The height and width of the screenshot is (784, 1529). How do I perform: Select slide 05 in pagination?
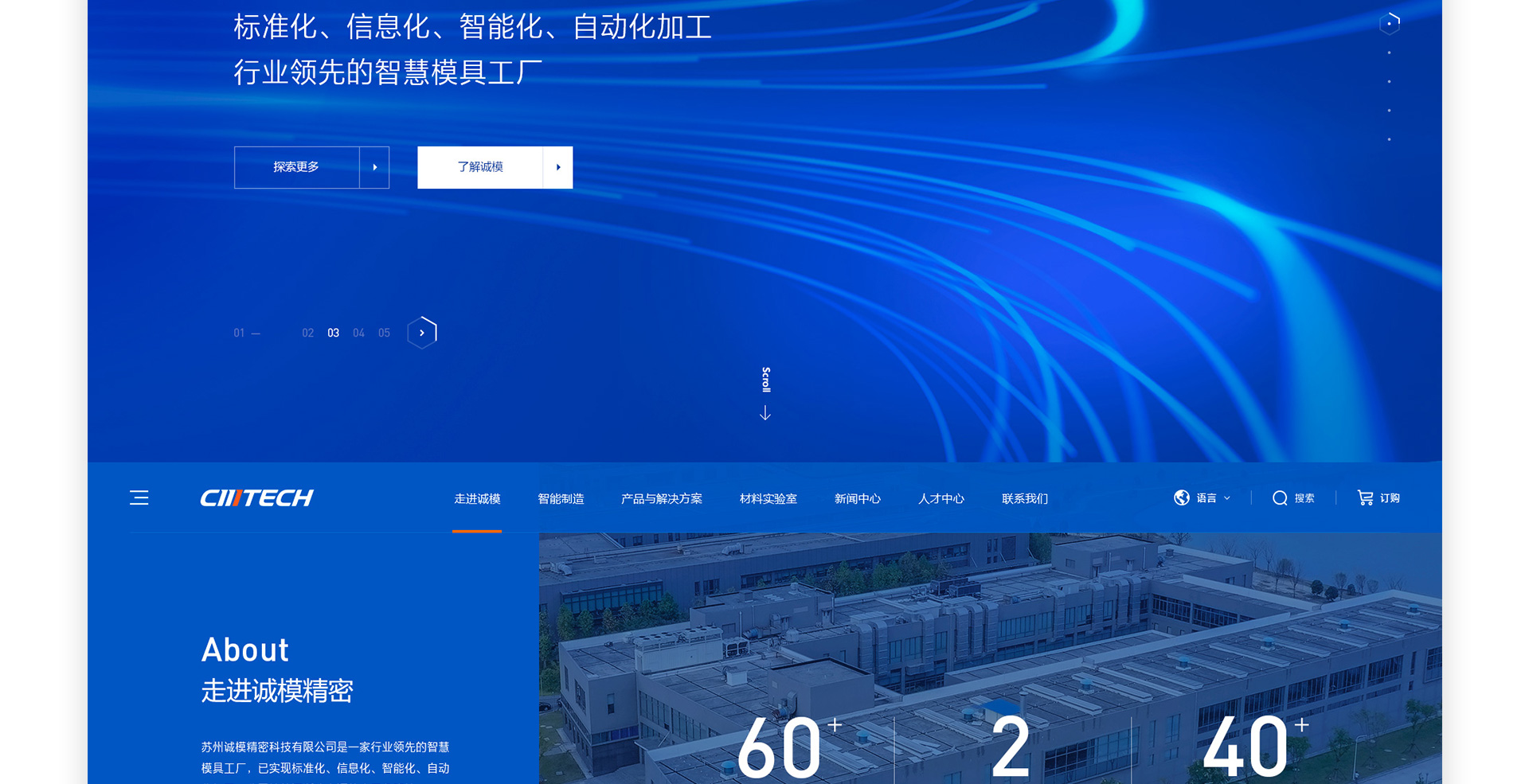pos(385,333)
